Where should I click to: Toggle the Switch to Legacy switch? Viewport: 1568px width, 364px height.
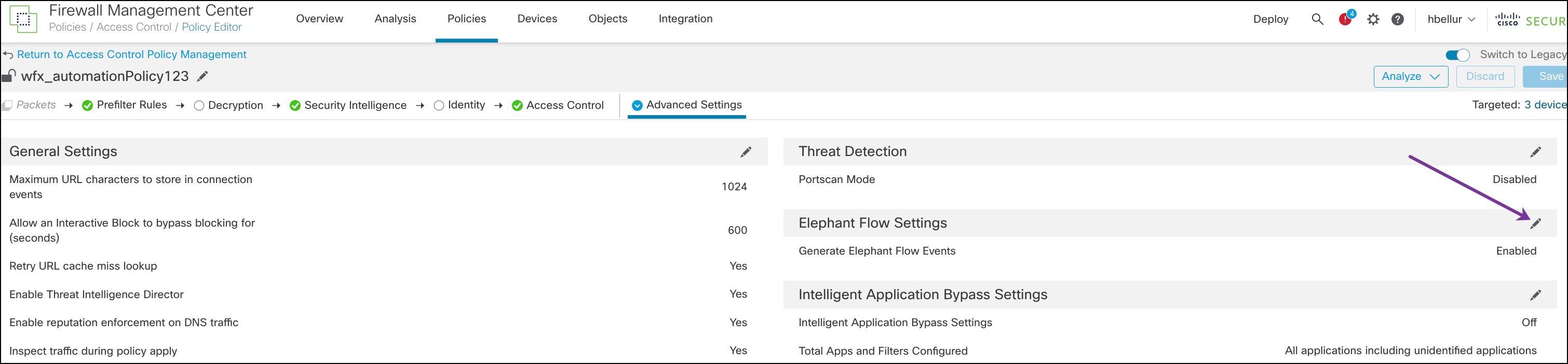[1458, 55]
